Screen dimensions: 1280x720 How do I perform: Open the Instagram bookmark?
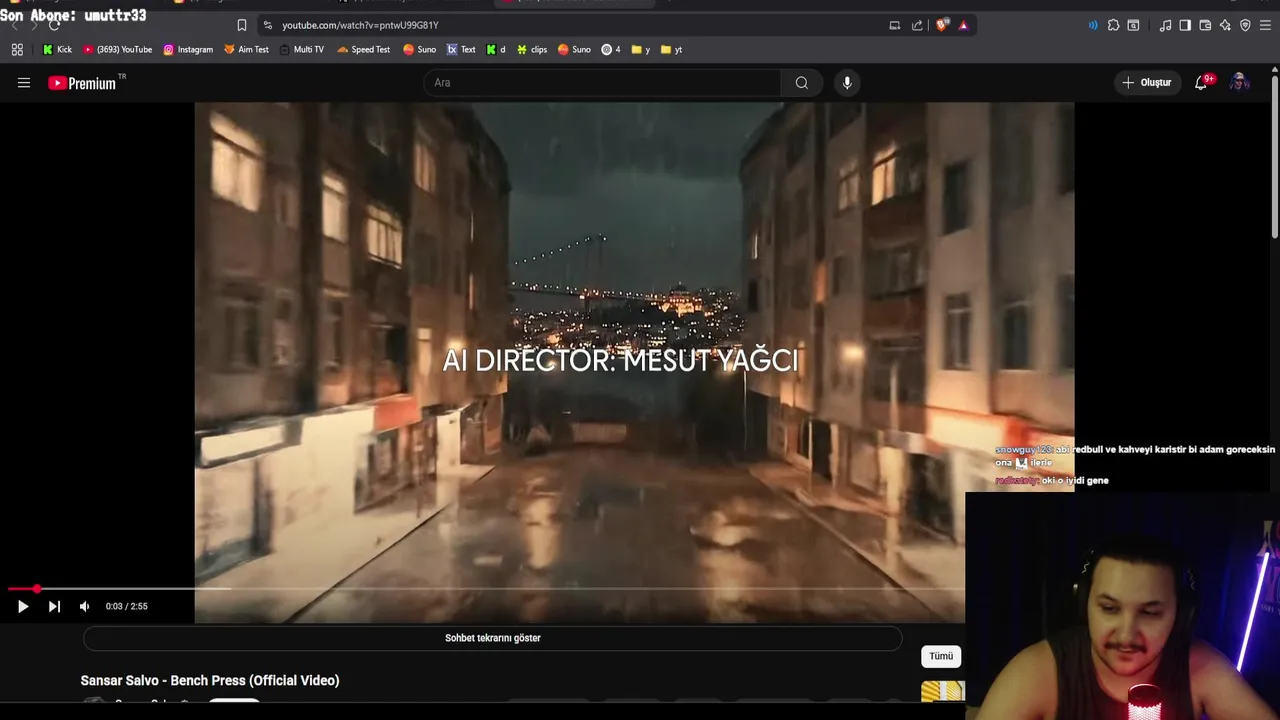[x=188, y=49]
